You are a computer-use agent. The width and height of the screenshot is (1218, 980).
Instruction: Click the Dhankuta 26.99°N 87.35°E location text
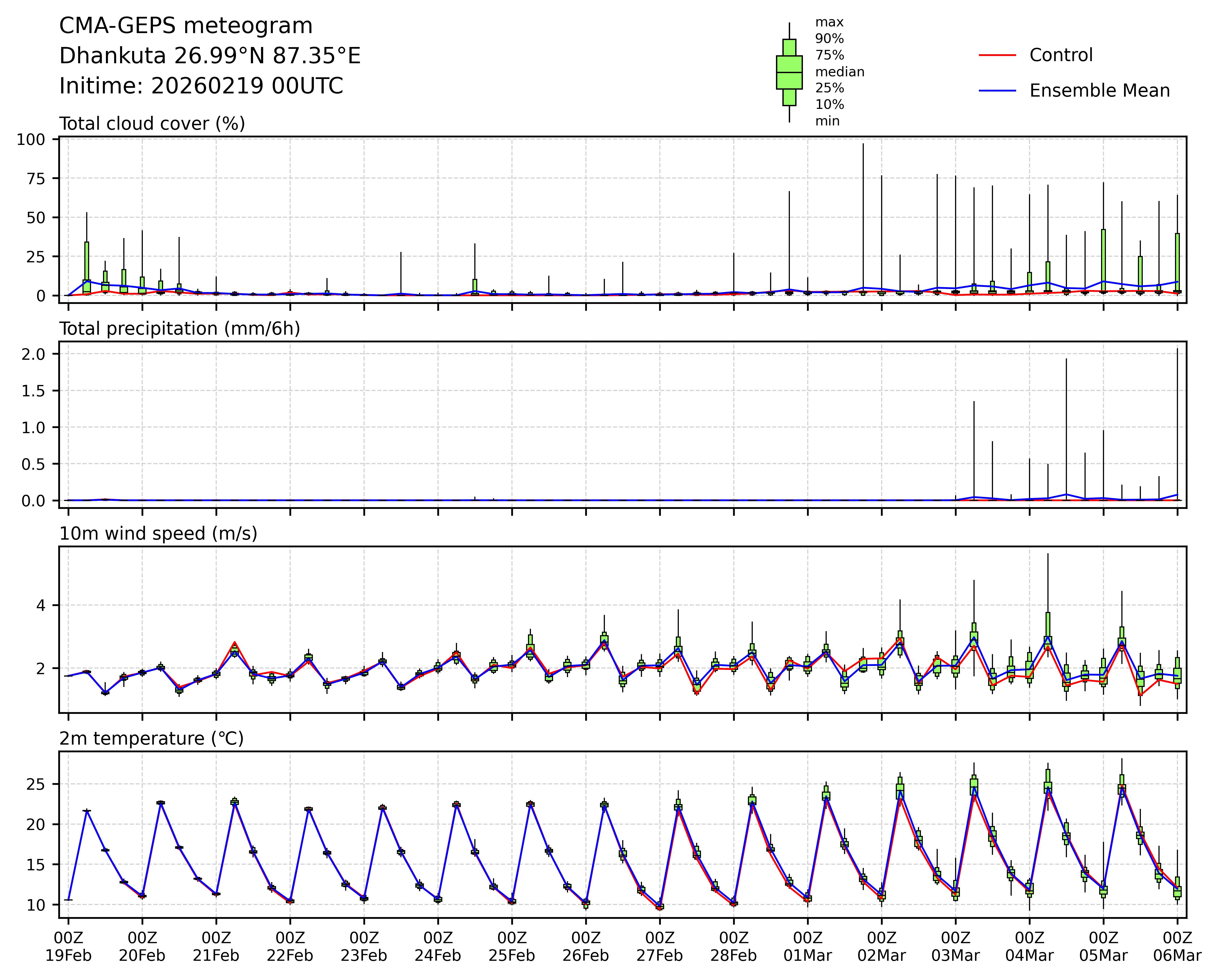[x=210, y=56]
